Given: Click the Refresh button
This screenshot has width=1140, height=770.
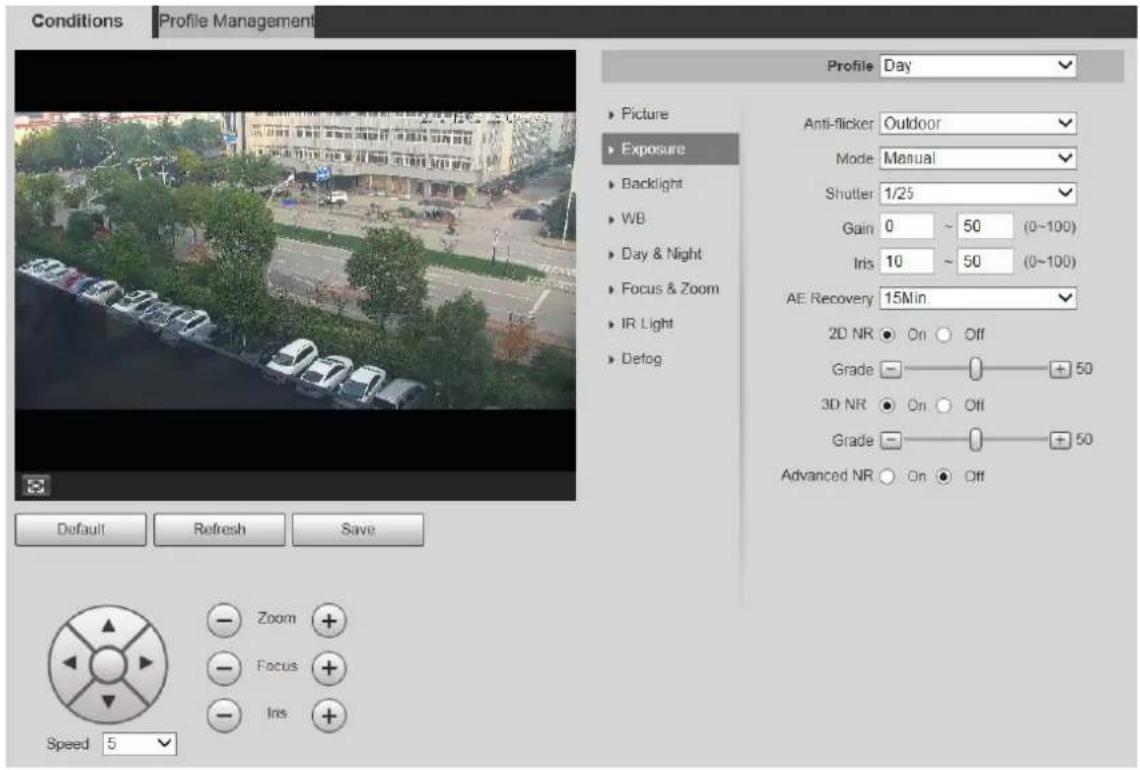Looking at the screenshot, I should click(x=220, y=529).
